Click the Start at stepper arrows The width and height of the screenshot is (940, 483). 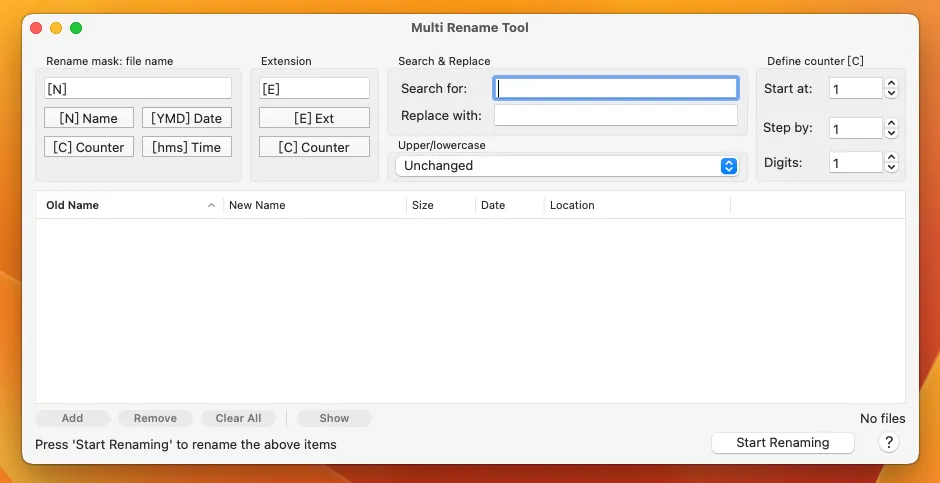[891, 89]
